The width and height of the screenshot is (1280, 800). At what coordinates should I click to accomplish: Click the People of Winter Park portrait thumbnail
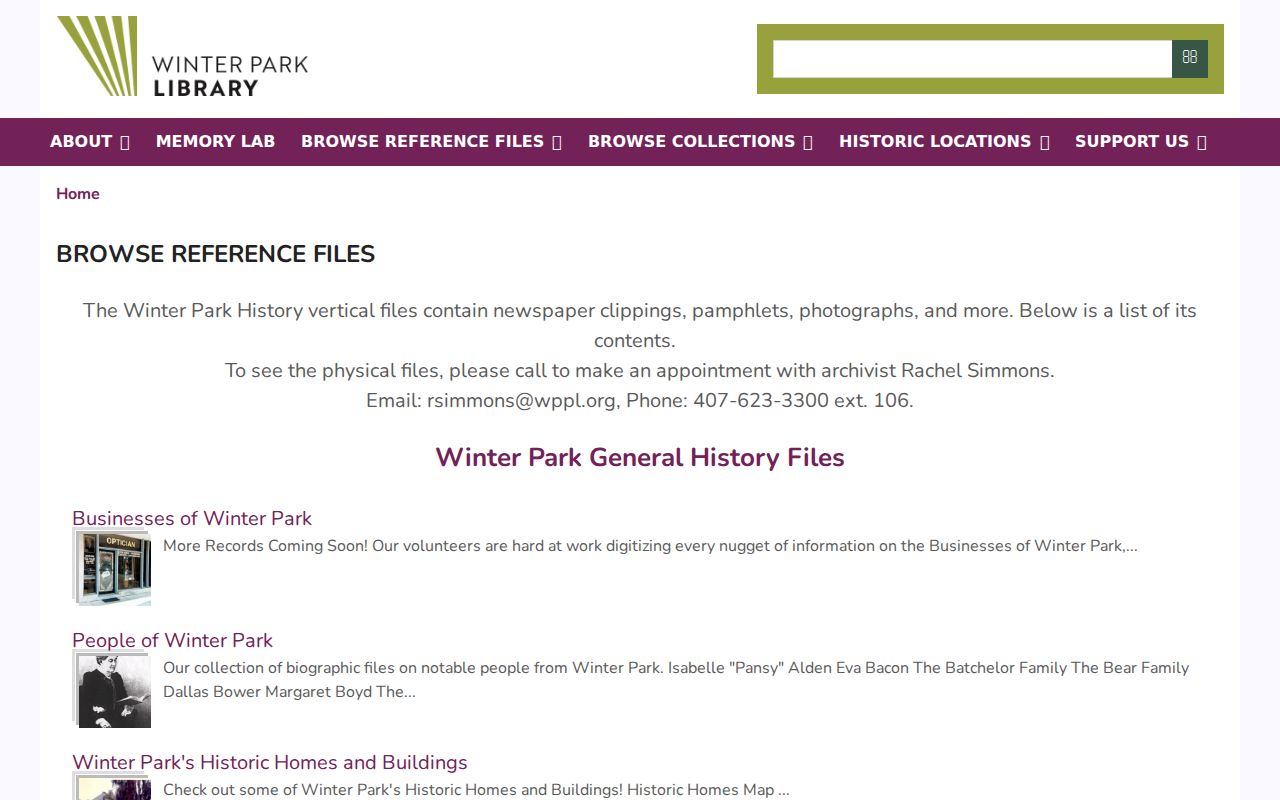[112, 690]
